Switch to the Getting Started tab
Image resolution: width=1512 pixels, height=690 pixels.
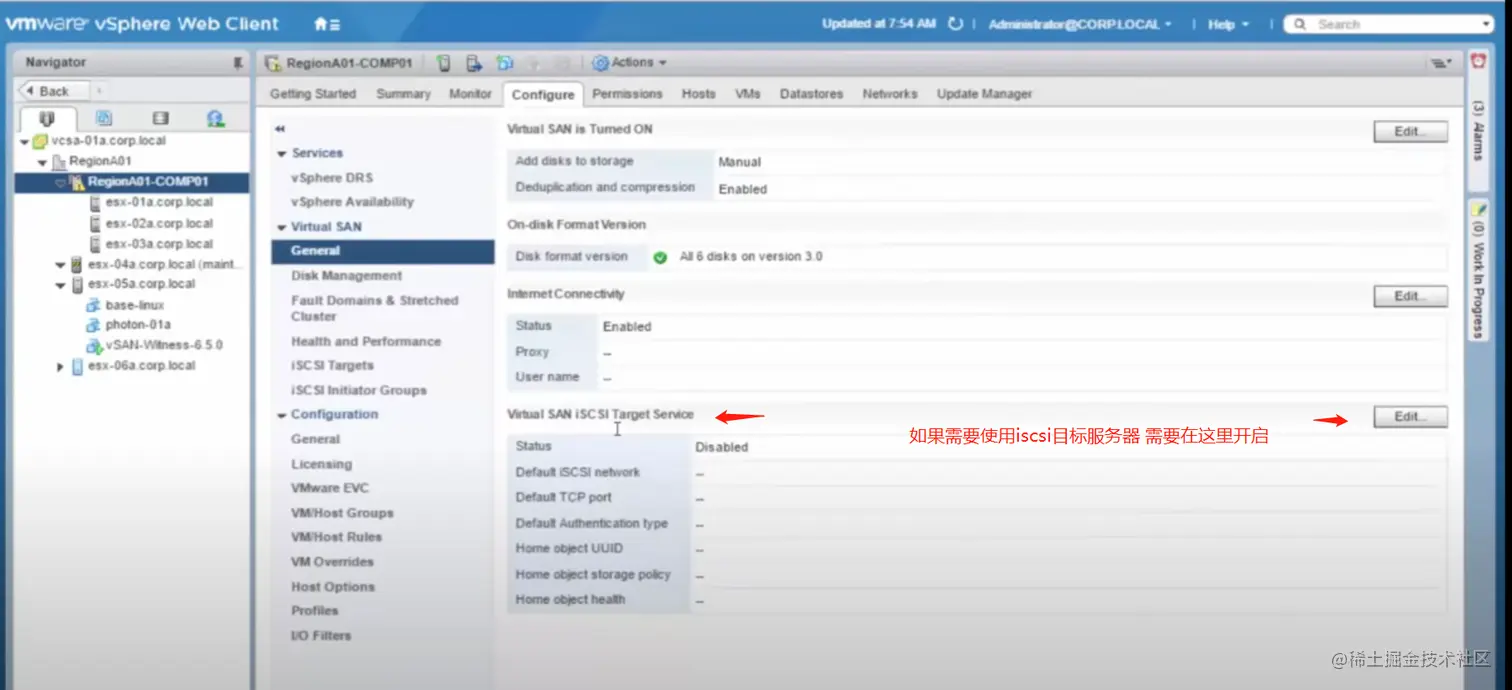coord(313,94)
